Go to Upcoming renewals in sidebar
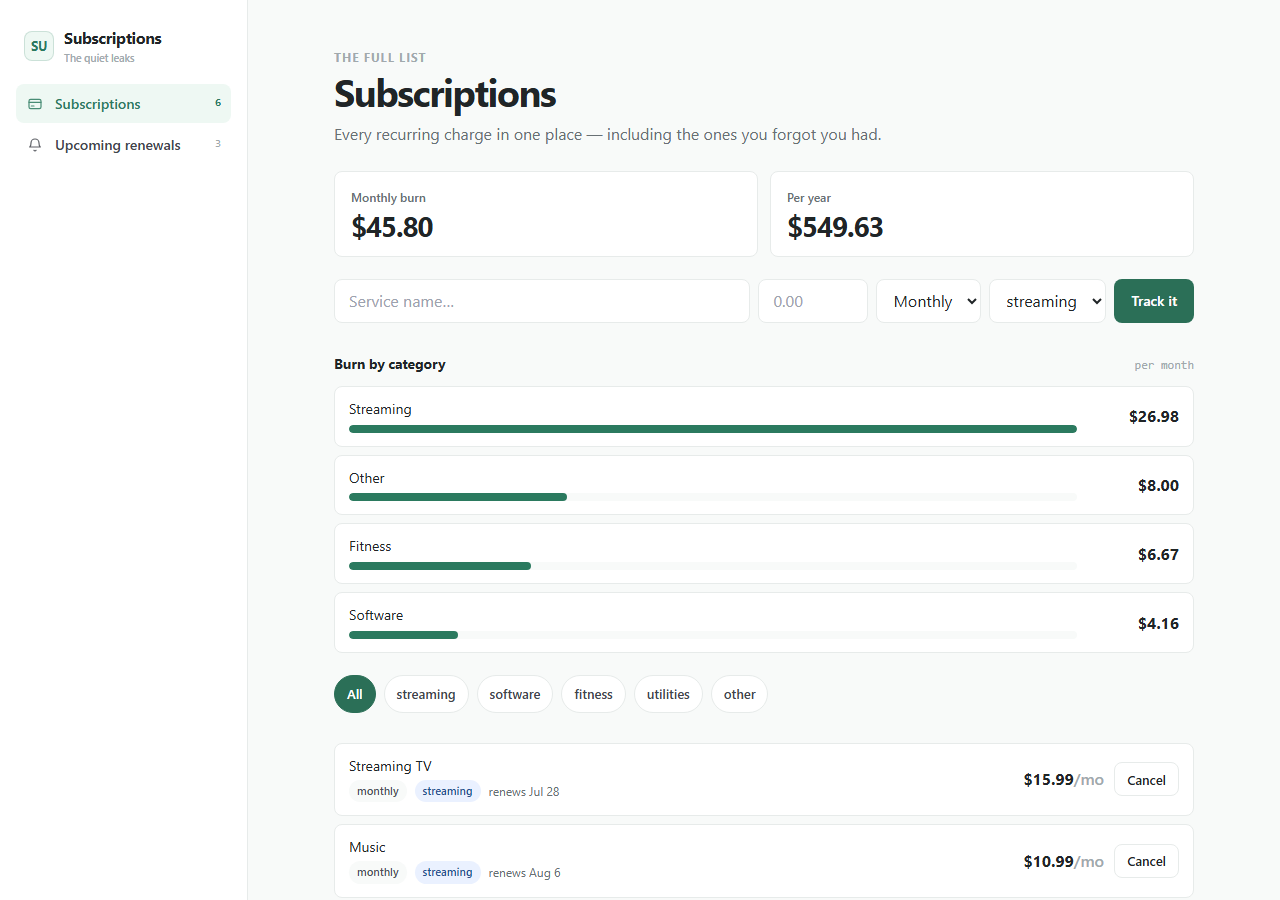The image size is (1280, 900). coord(123,145)
